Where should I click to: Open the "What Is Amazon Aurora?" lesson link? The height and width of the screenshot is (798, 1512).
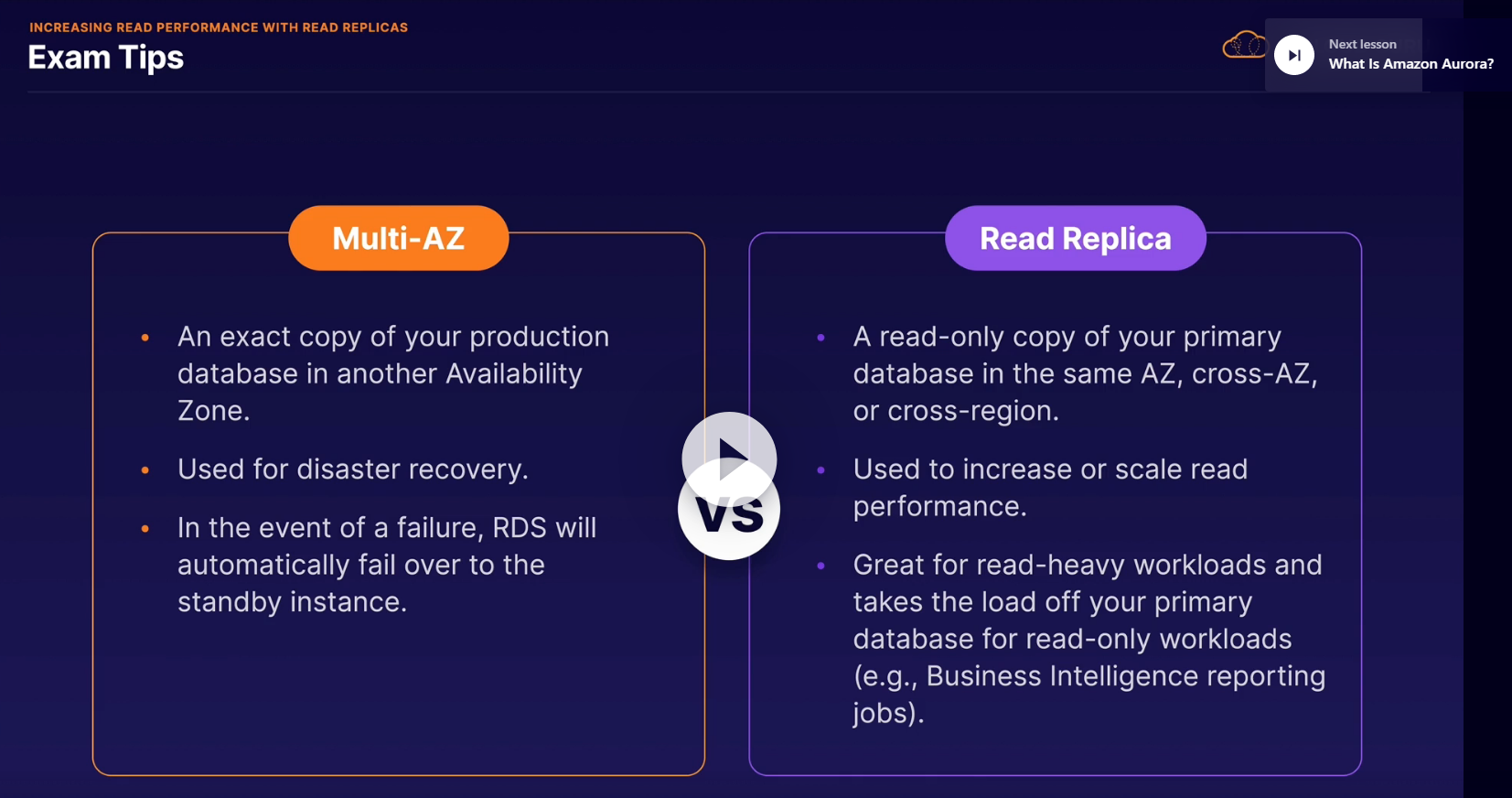[1410, 64]
